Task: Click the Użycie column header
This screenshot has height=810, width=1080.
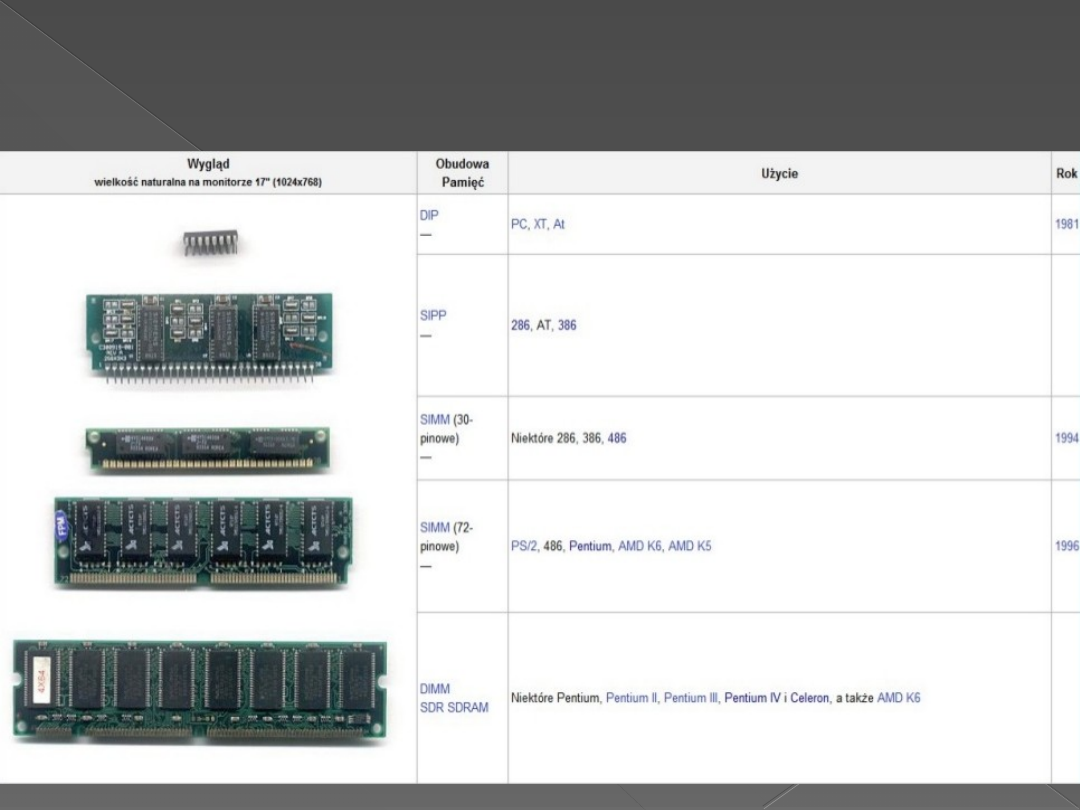Action: (x=779, y=174)
